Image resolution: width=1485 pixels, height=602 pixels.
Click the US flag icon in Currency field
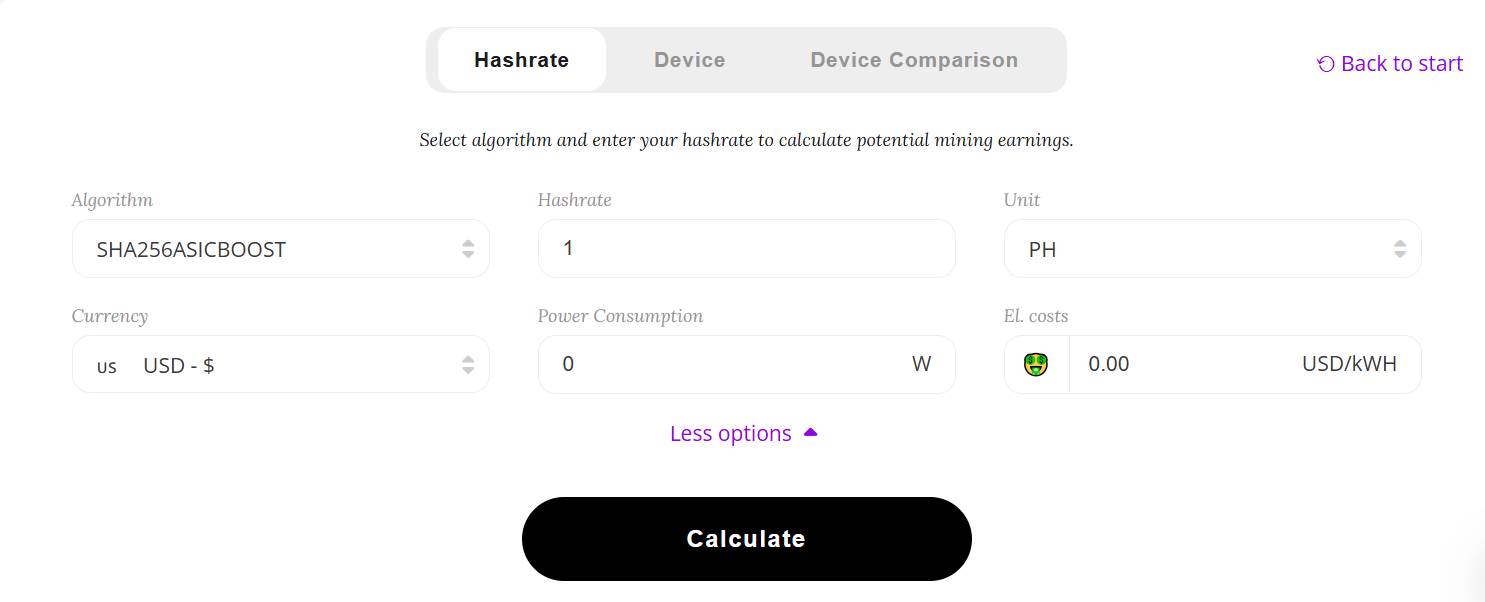tap(107, 365)
